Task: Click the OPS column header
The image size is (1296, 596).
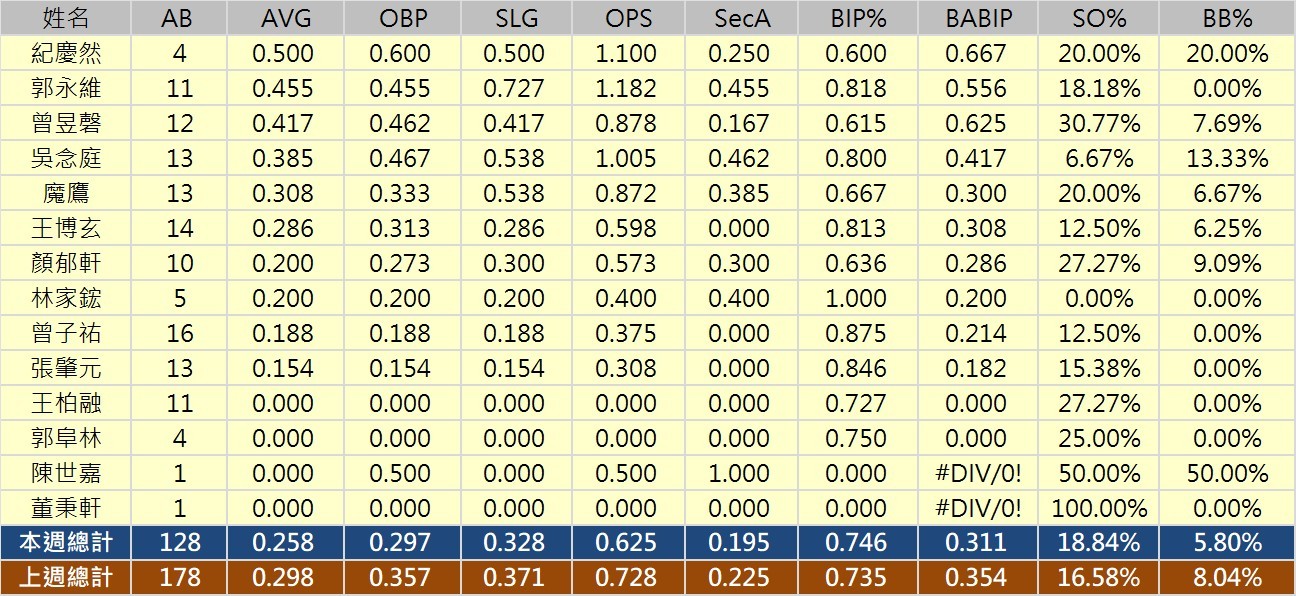Action: point(629,18)
